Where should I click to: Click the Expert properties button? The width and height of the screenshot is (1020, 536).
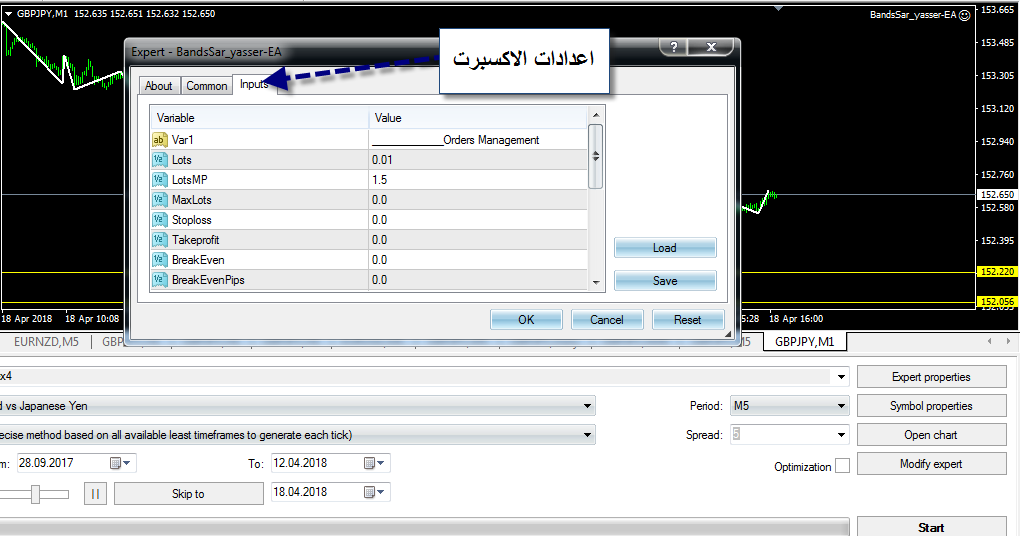point(931,377)
